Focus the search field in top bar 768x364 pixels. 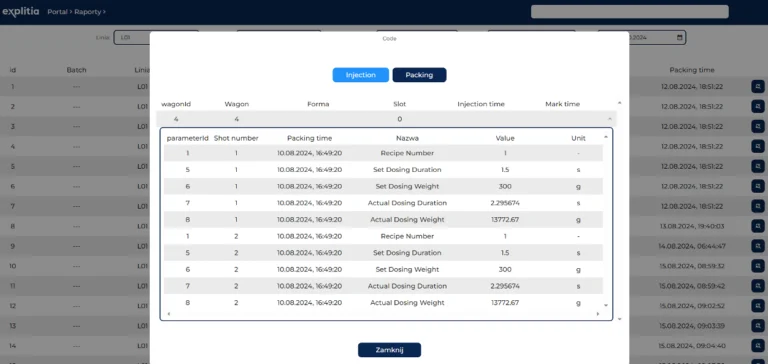[x=630, y=12]
